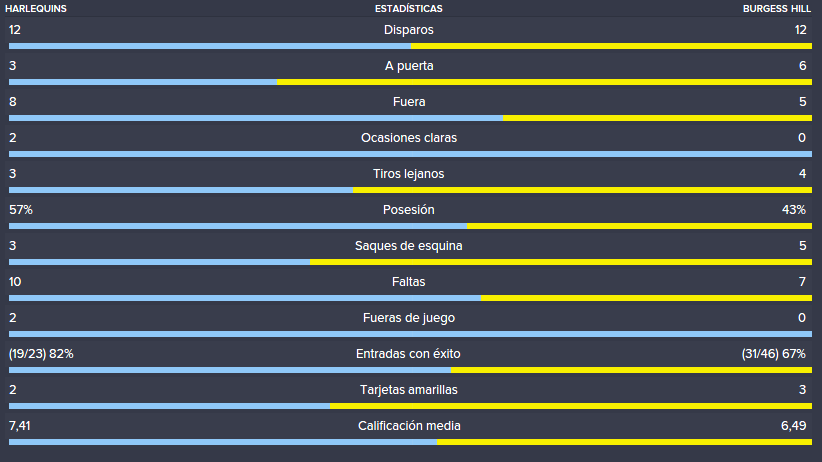
Task: Select the ESTADÍSTICAS heading
Action: 408,9
